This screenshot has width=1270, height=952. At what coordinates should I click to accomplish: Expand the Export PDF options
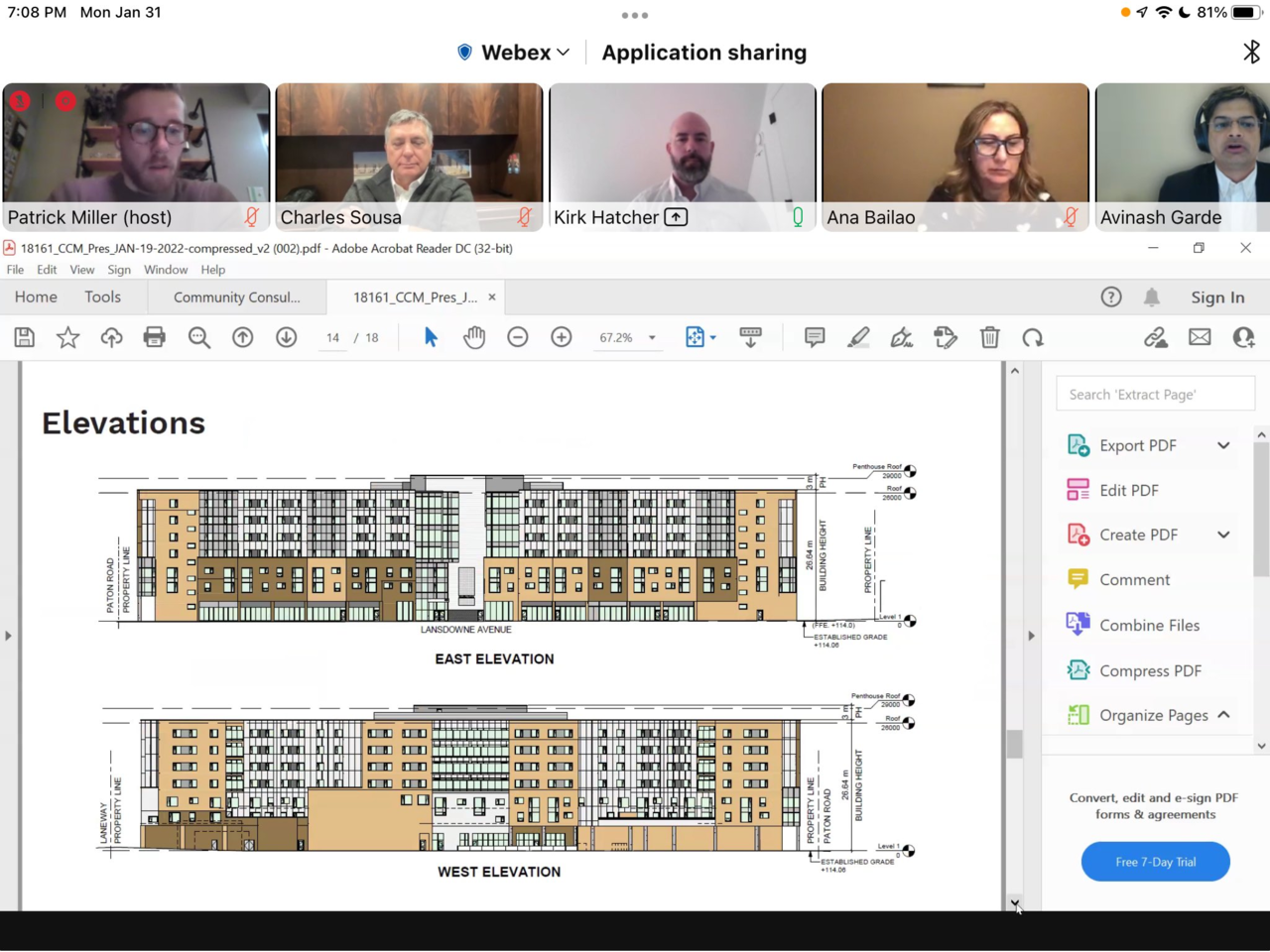(1223, 445)
